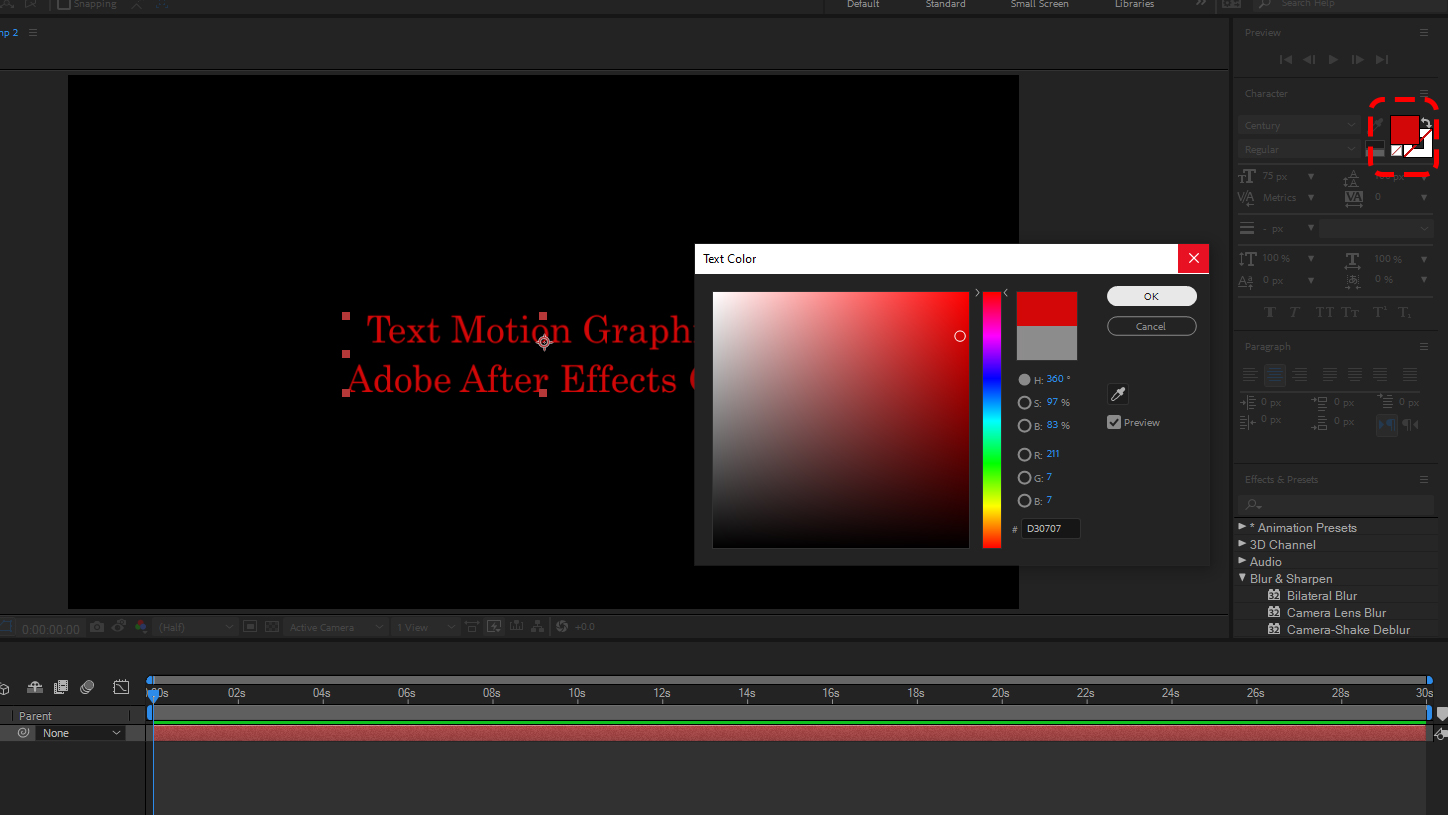The width and height of the screenshot is (1448, 815).
Task: Click the saturation-brightness color field
Action: [841, 420]
